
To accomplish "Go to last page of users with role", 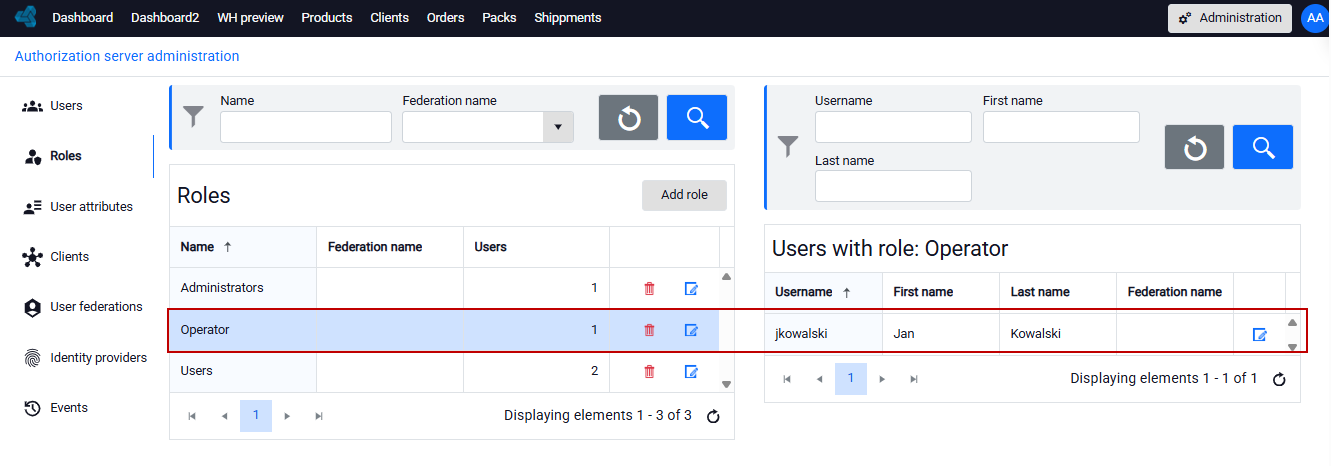I will (x=914, y=379).
